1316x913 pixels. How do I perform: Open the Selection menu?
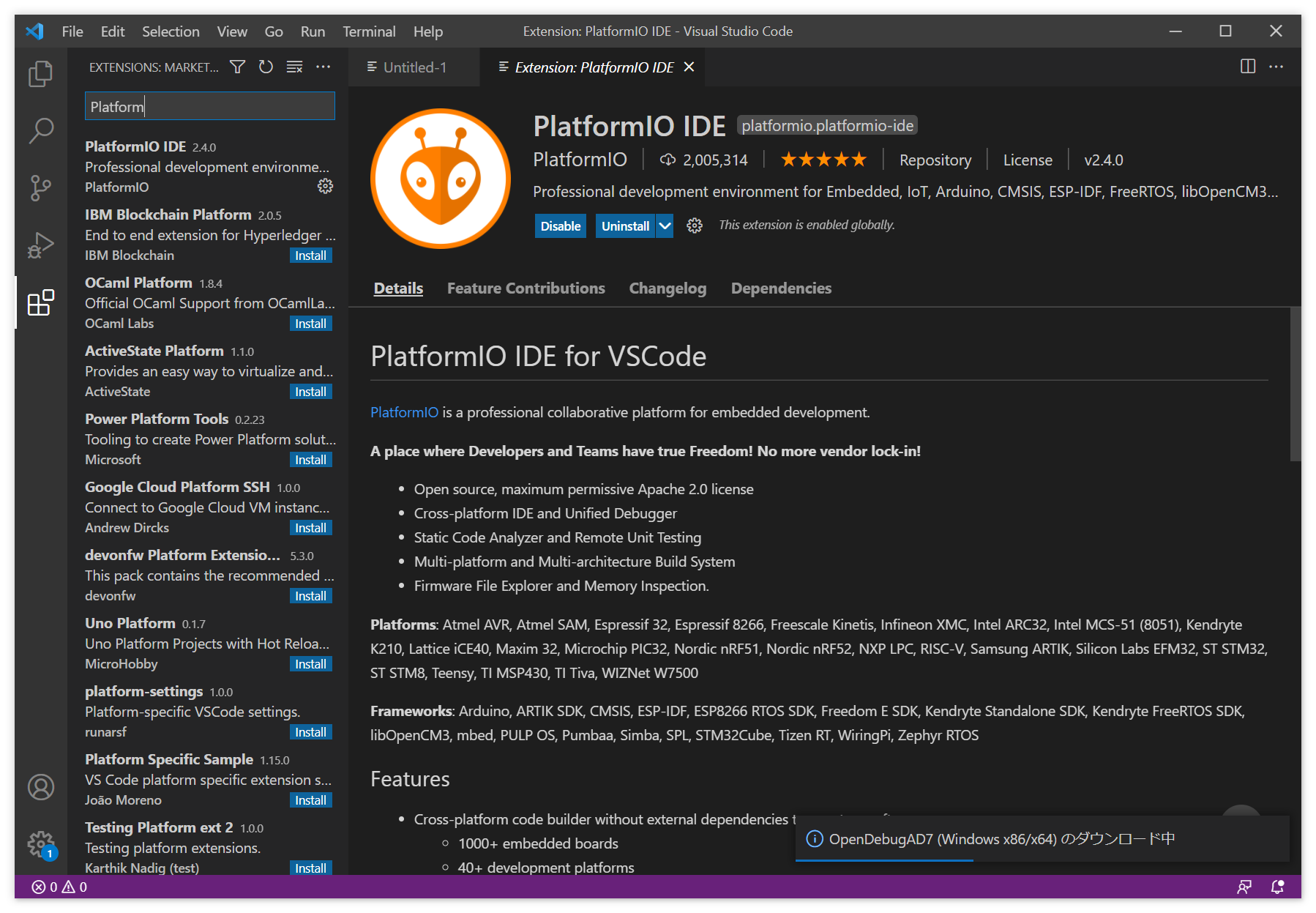coord(171,31)
